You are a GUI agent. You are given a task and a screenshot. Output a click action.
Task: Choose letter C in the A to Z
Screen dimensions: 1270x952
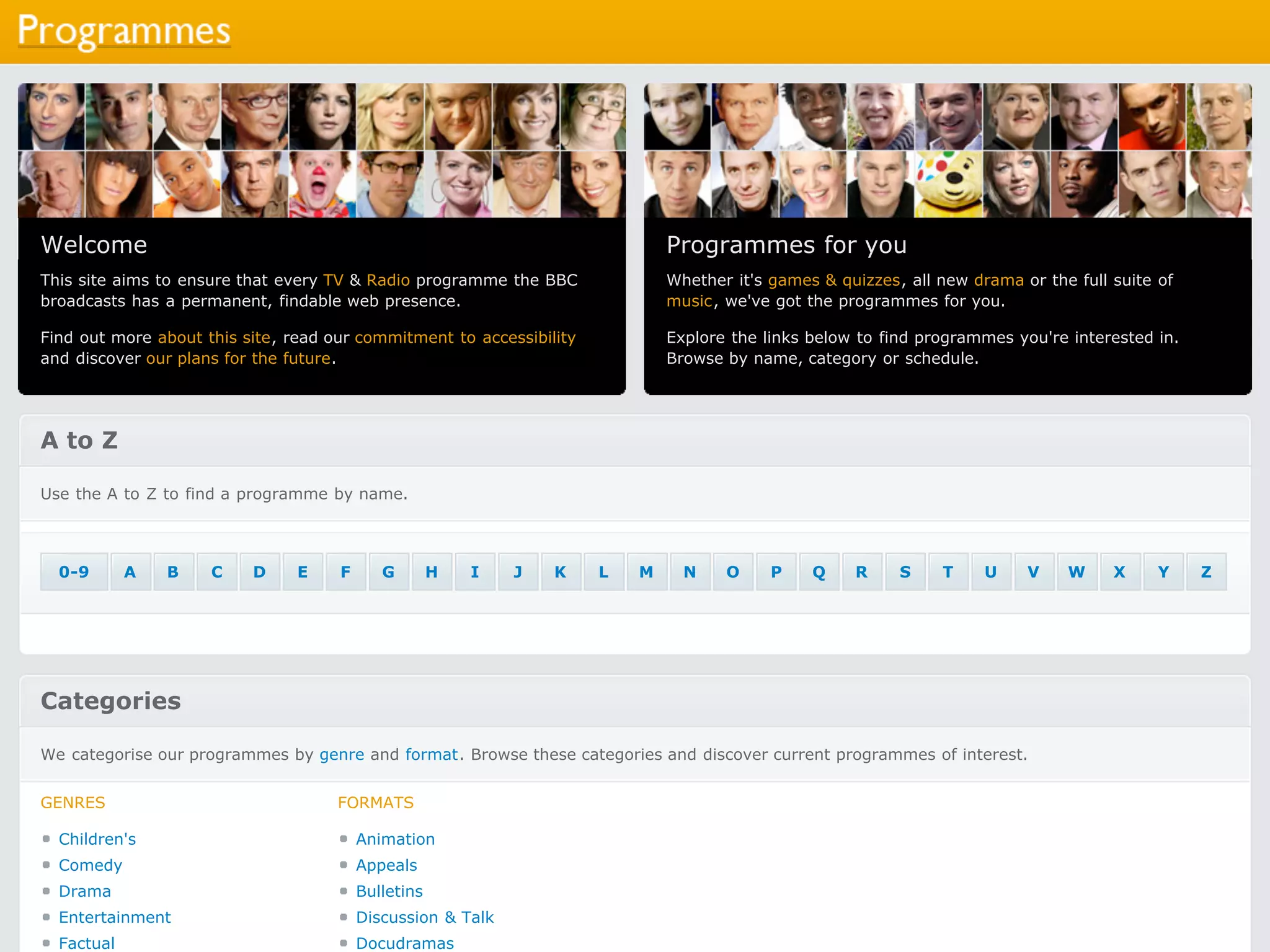point(216,571)
